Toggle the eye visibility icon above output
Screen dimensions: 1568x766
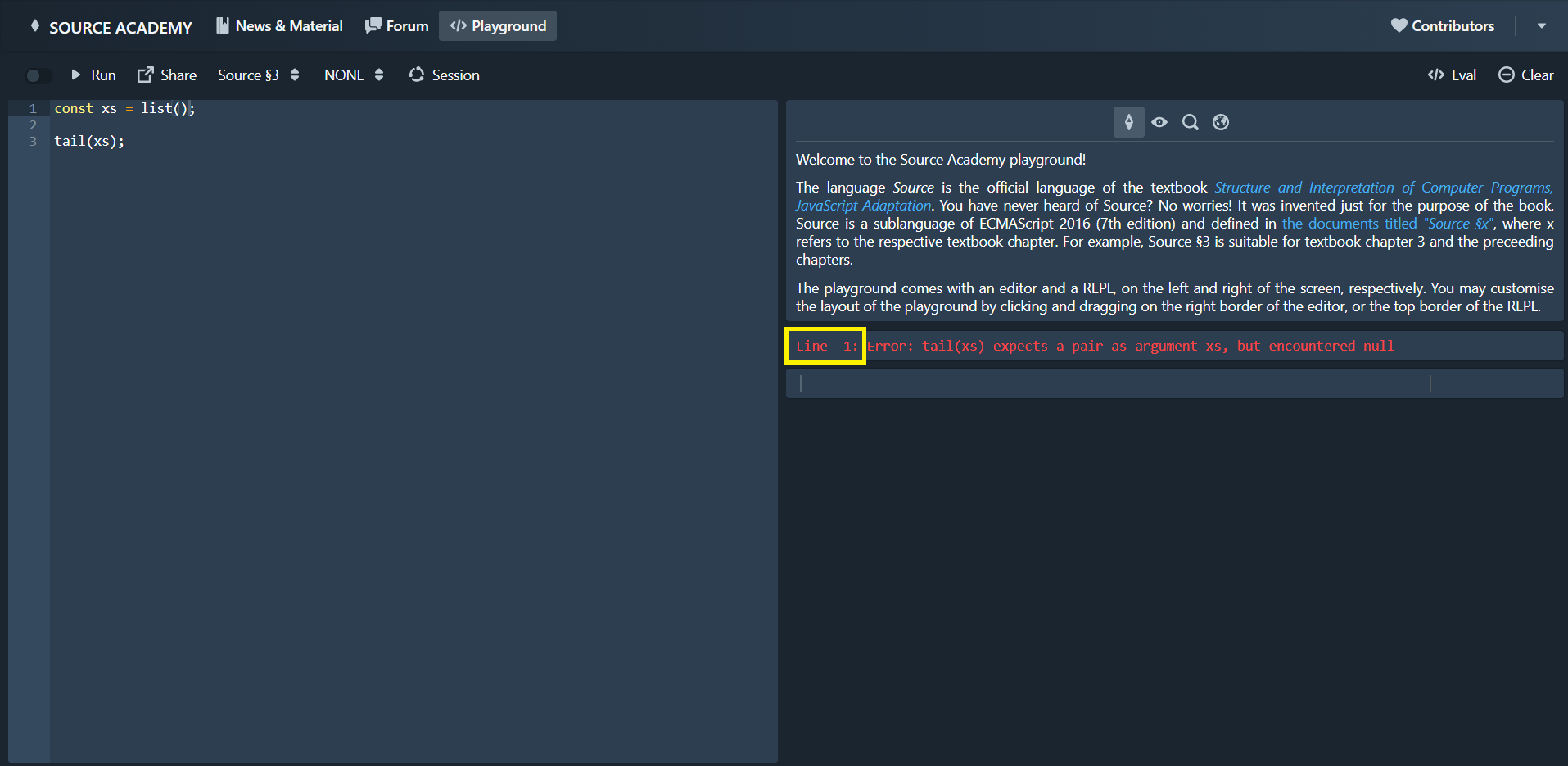click(x=1159, y=121)
